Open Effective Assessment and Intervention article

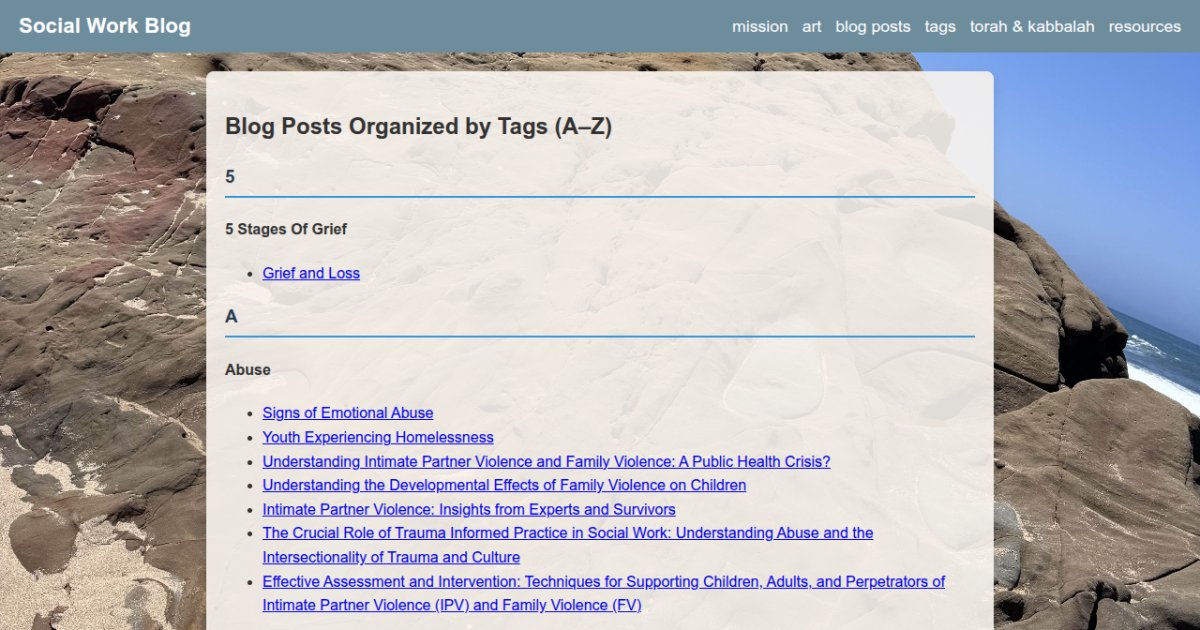click(x=603, y=581)
